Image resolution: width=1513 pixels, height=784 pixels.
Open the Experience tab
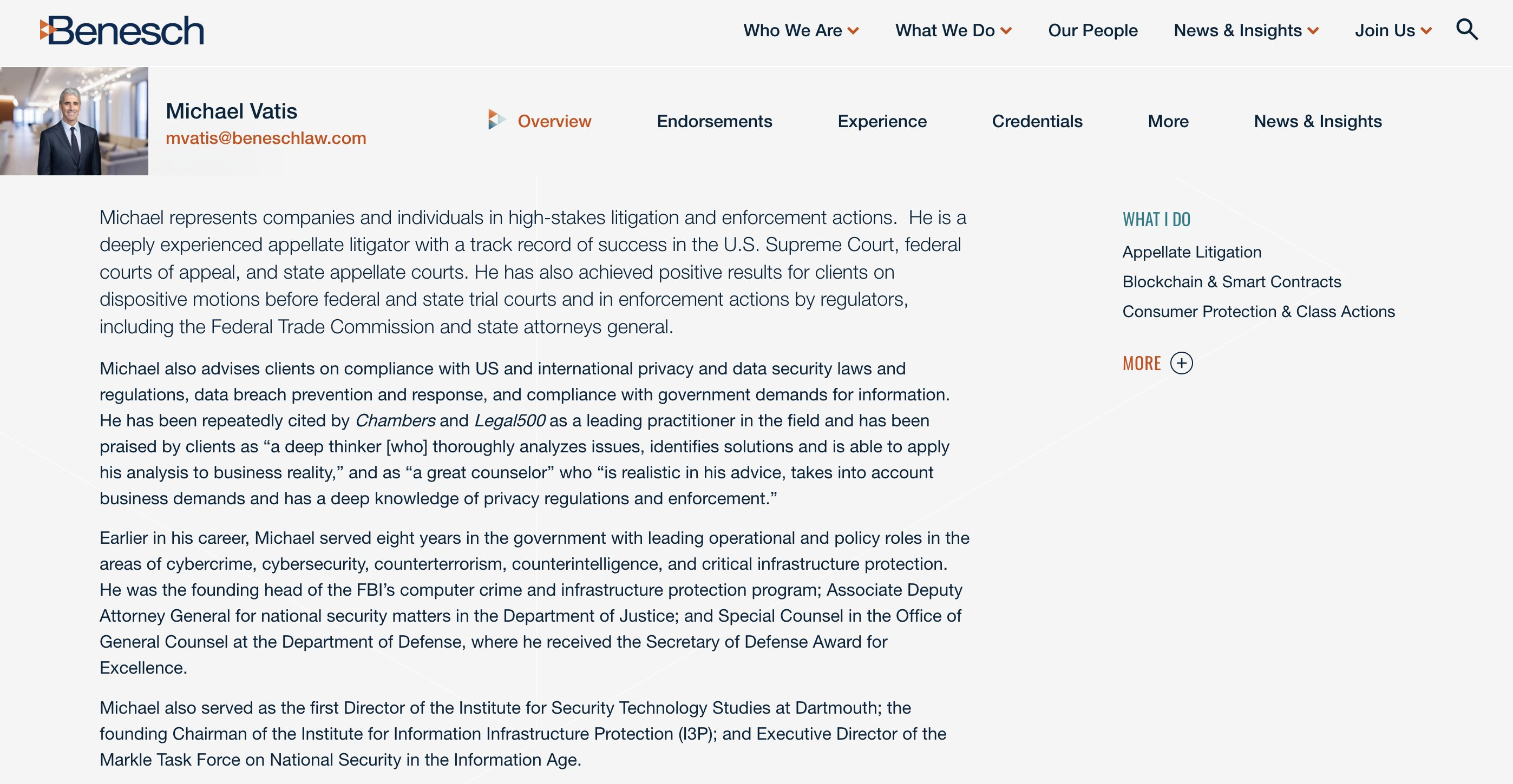(882, 121)
